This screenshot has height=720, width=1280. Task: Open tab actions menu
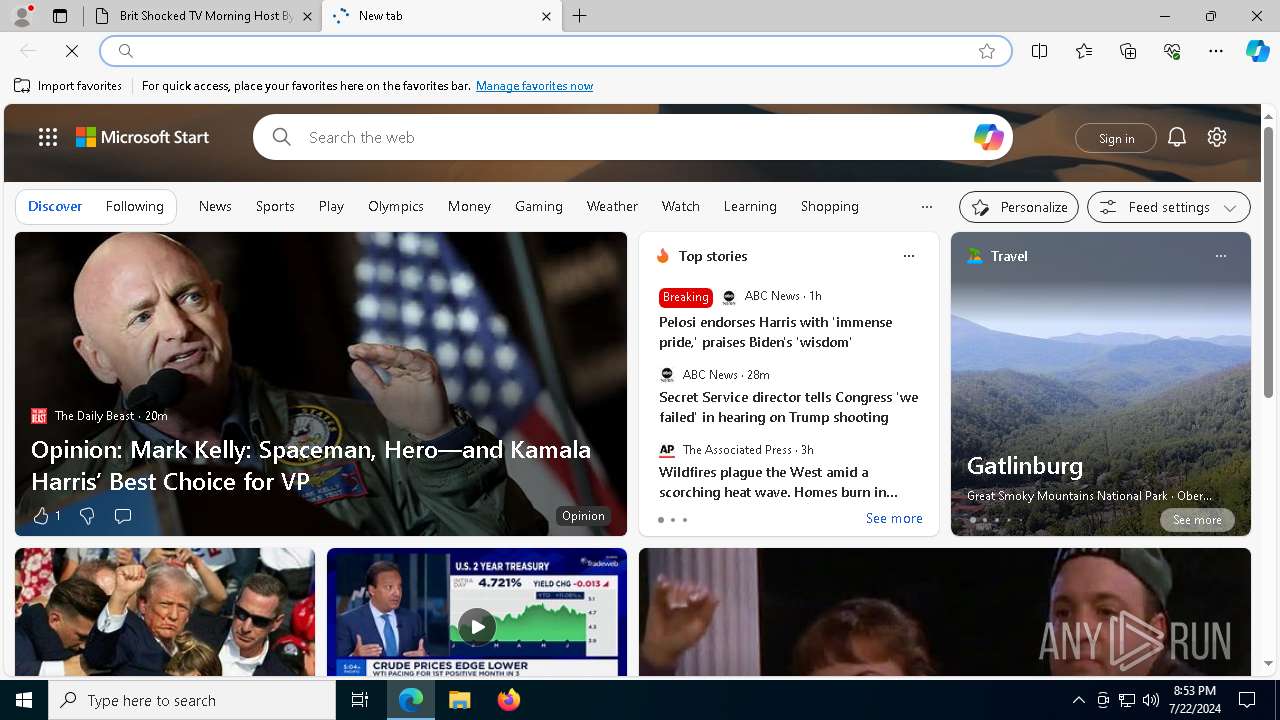coord(60,16)
